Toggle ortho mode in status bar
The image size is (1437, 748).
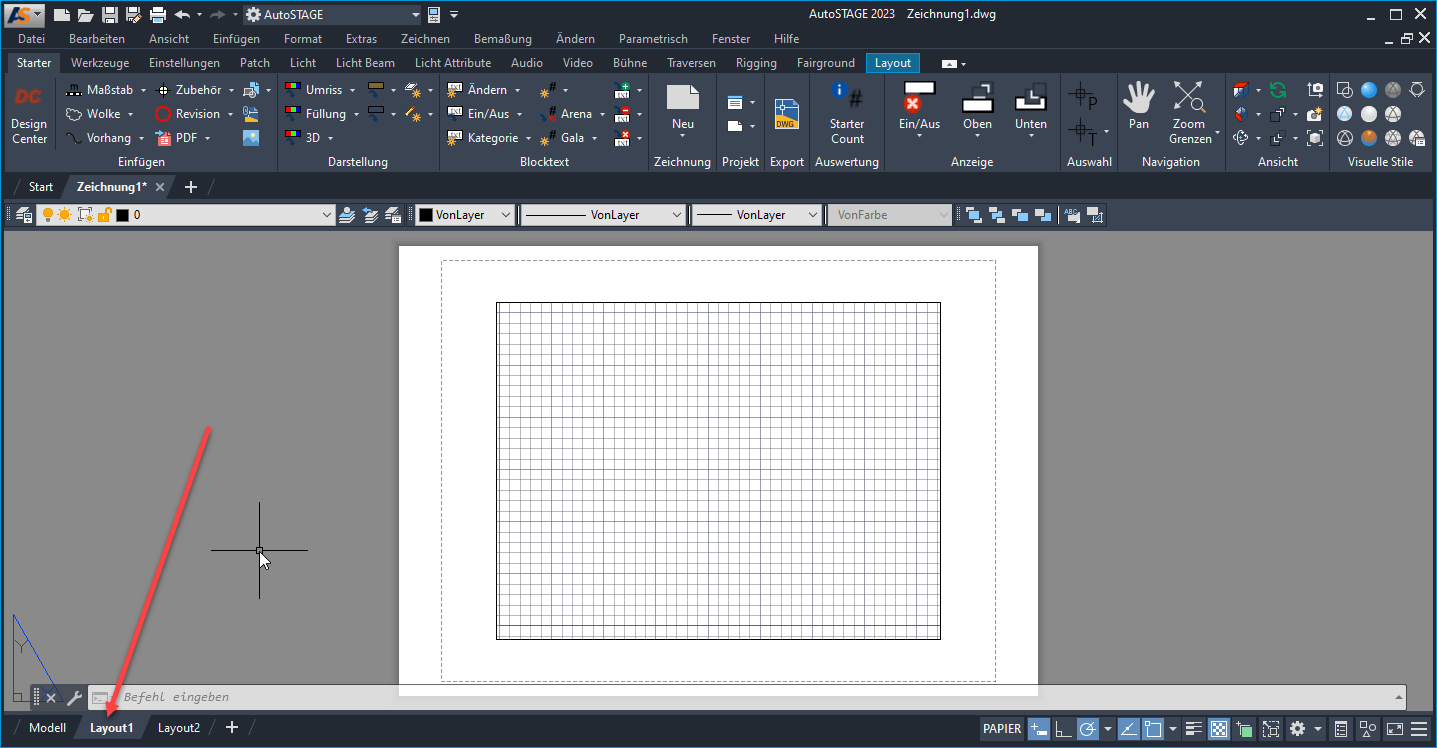[x=1064, y=728]
